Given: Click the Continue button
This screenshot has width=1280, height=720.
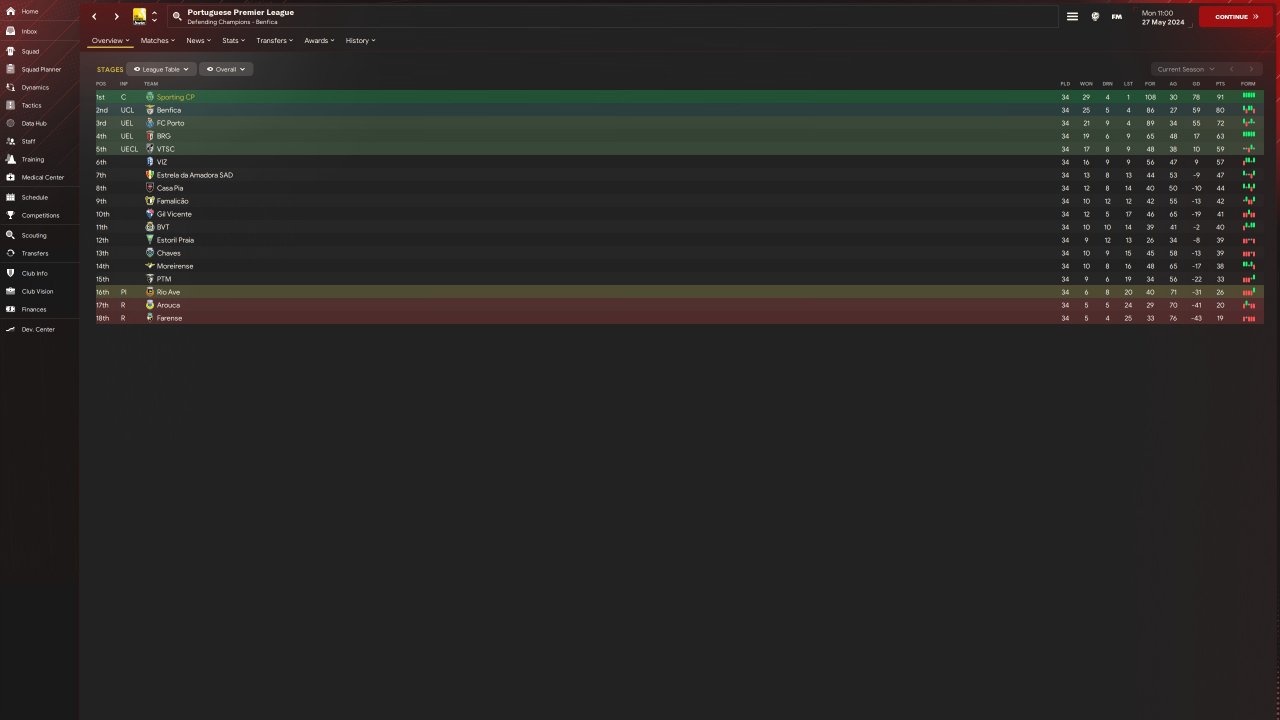Looking at the screenshot, I should click(x=1236, y=16).
